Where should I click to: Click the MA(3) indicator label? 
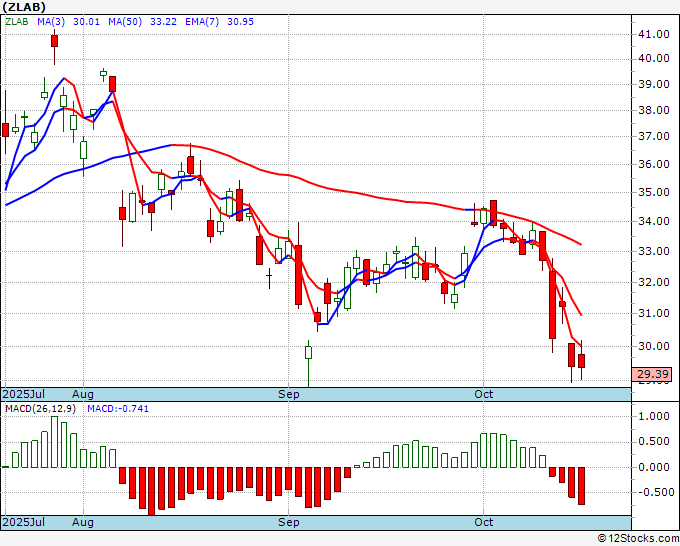tap(51, 22)
